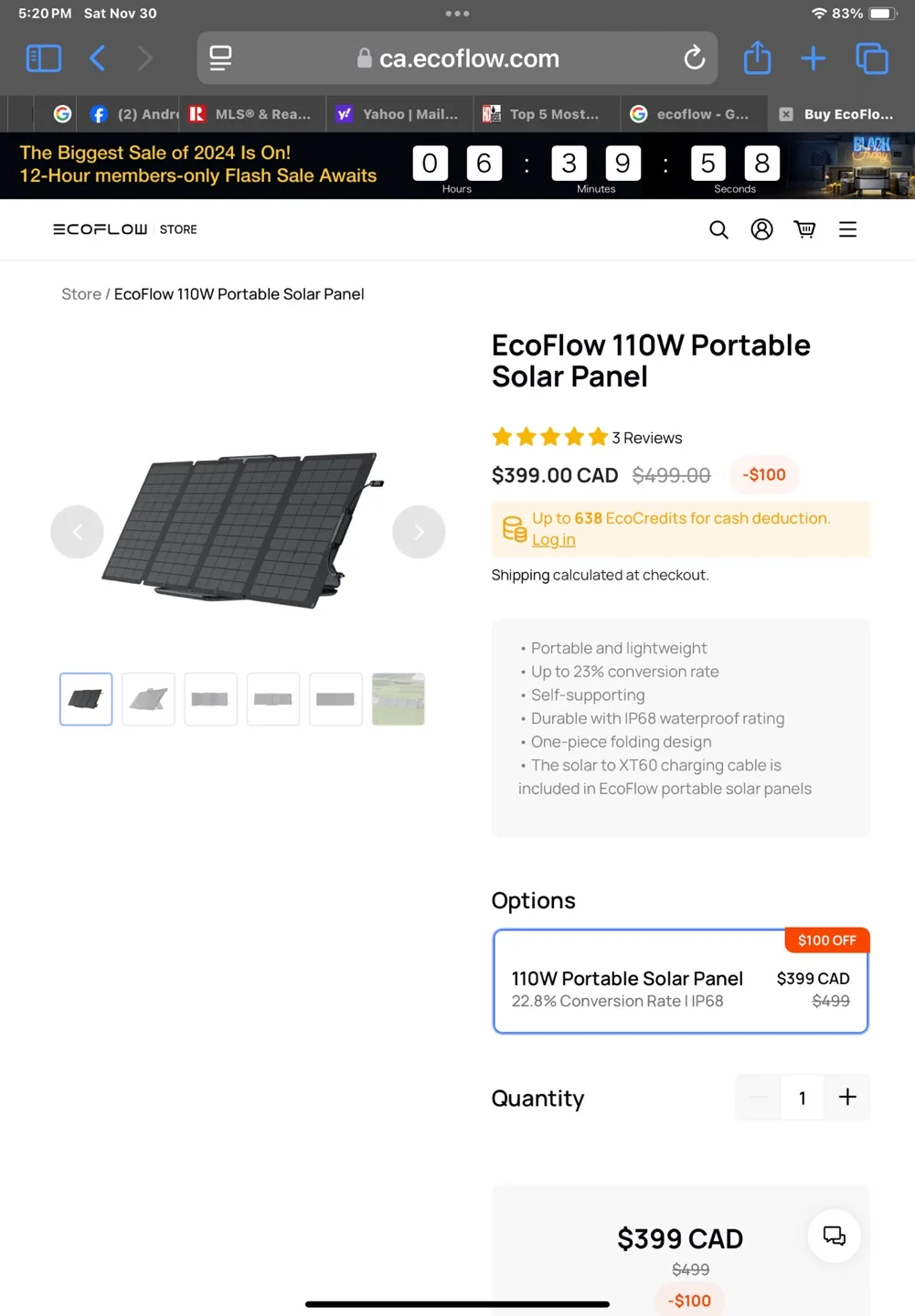915x1316 pixels.
Task: Select the second product thumbnail
Action: 148,699
